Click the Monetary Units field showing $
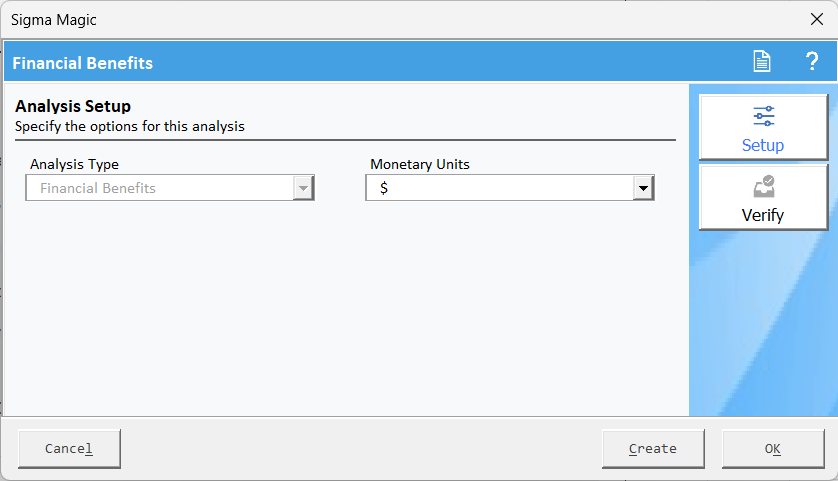Screen dimensions: 838x481 click(499, 188)
